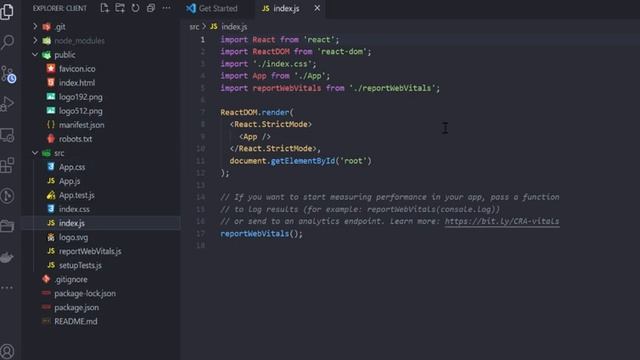Open the Explorer view in activity bar
The height and width of the screenshot is (360, 640).
(x=7, y=11)
